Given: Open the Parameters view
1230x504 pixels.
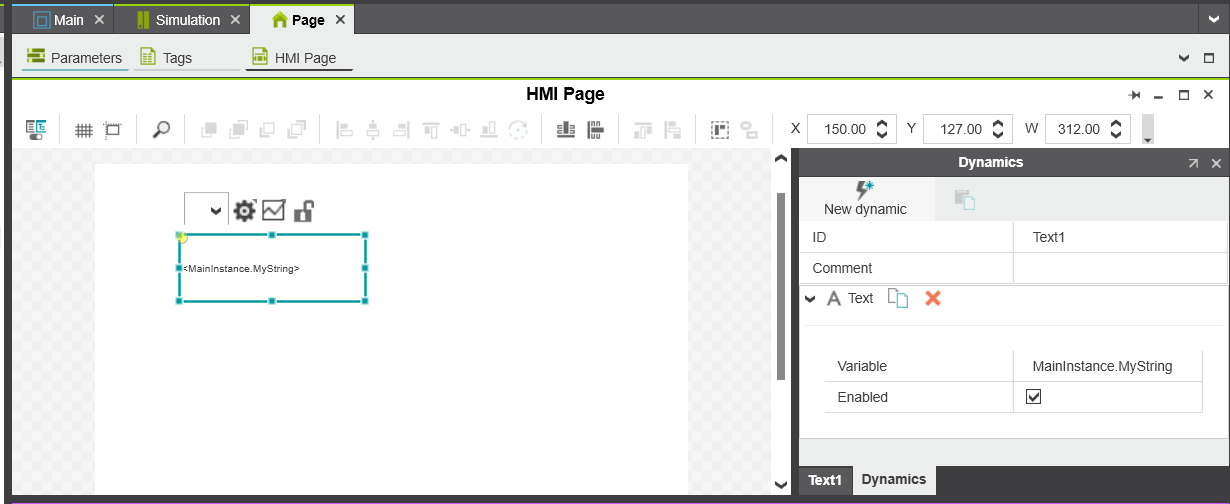Looking at the screenshot, I should click(x=75, y=58).
